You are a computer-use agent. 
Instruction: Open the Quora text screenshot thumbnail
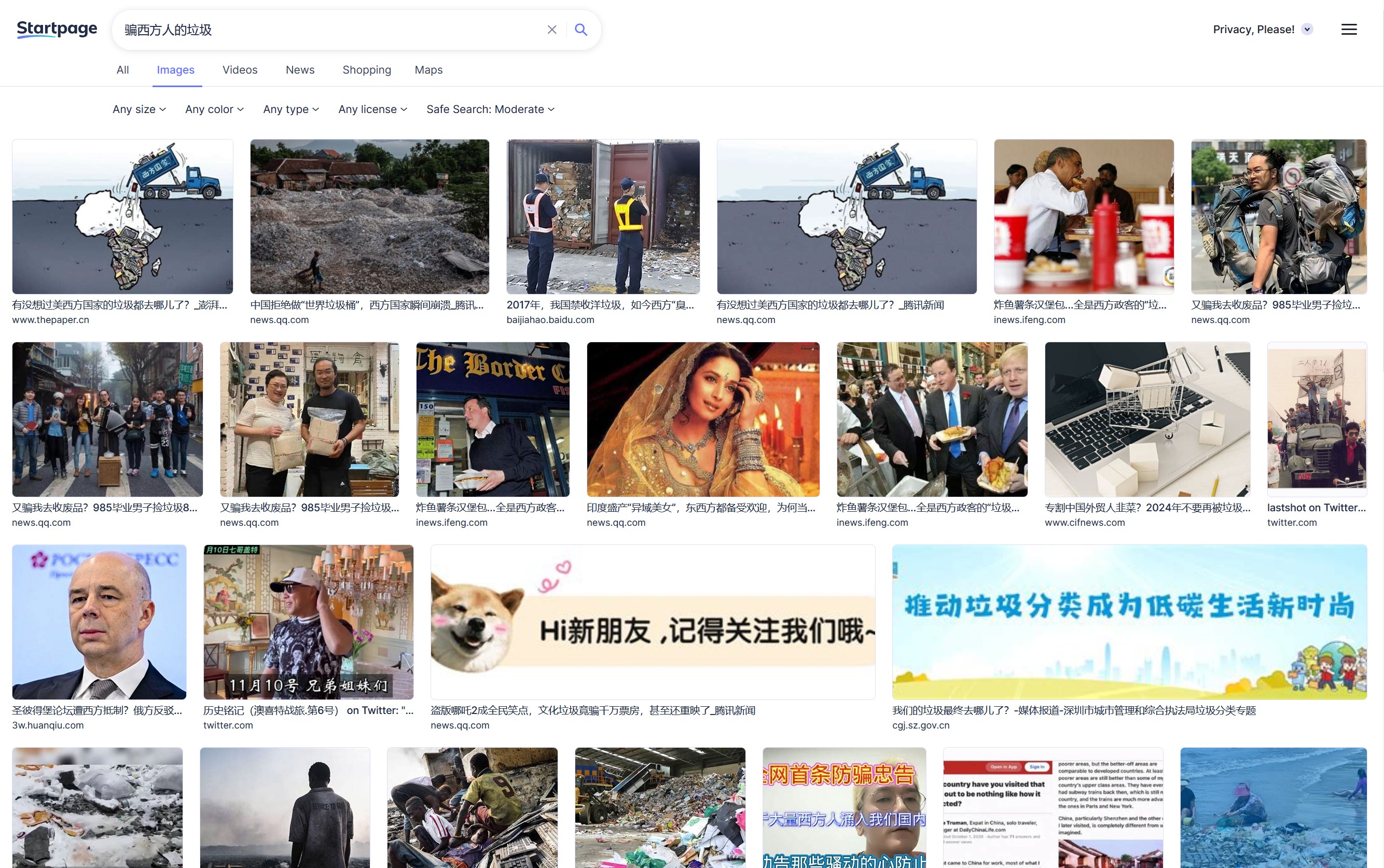(1053, 808)
